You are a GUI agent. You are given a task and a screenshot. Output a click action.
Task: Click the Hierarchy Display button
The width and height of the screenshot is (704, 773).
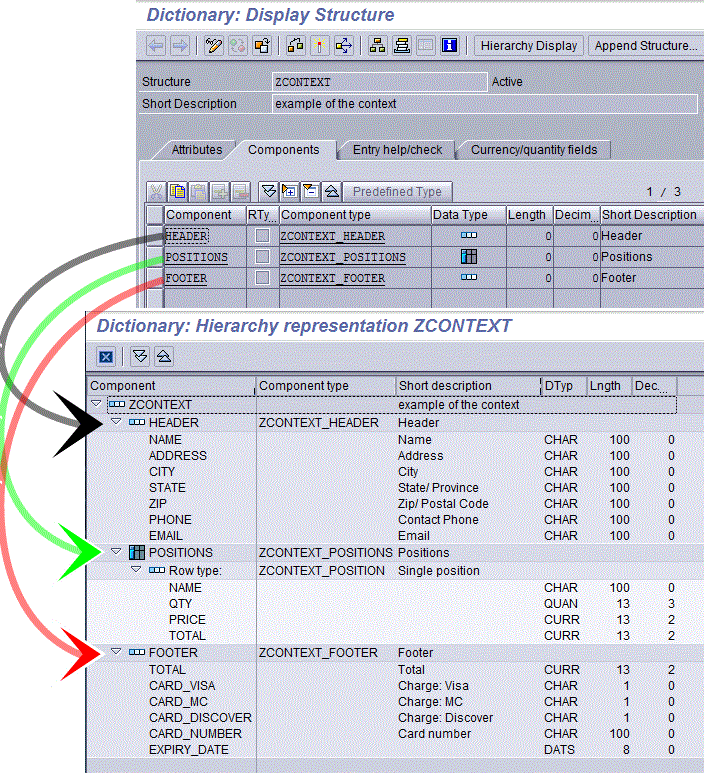pyautogui.click(x=528, y=46)
